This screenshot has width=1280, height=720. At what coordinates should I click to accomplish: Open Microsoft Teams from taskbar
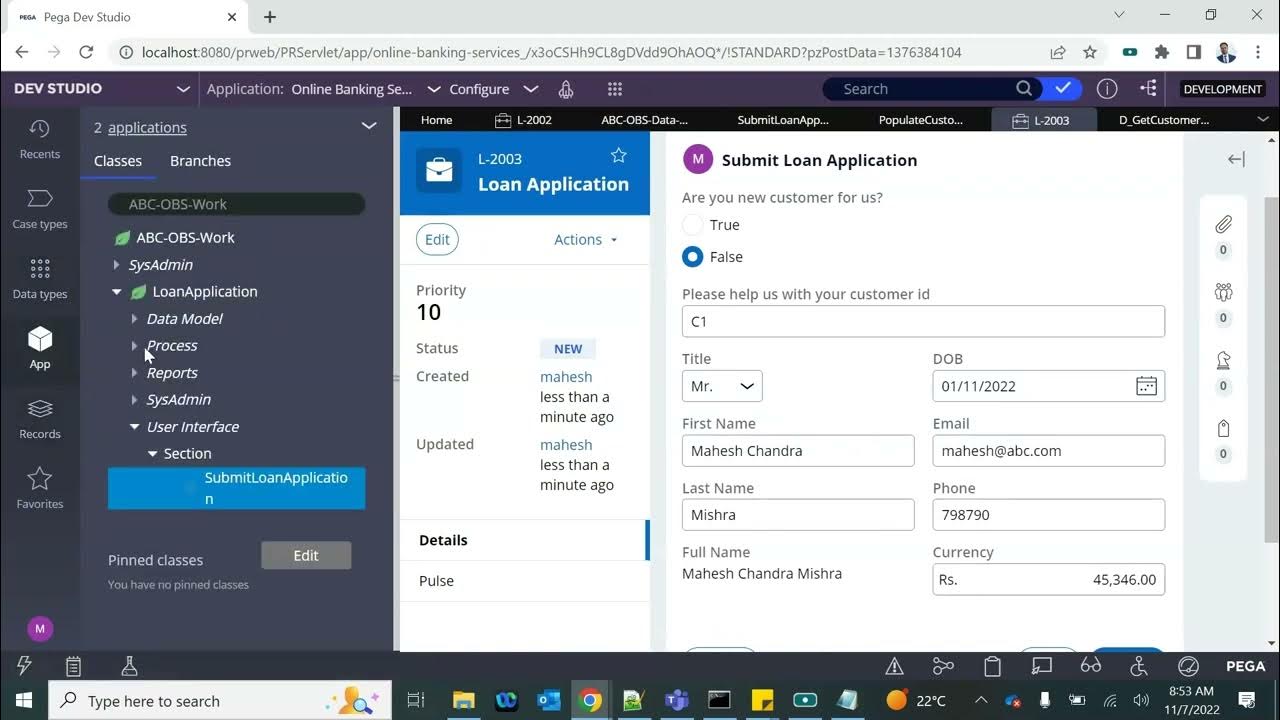(x=676, y=700)
